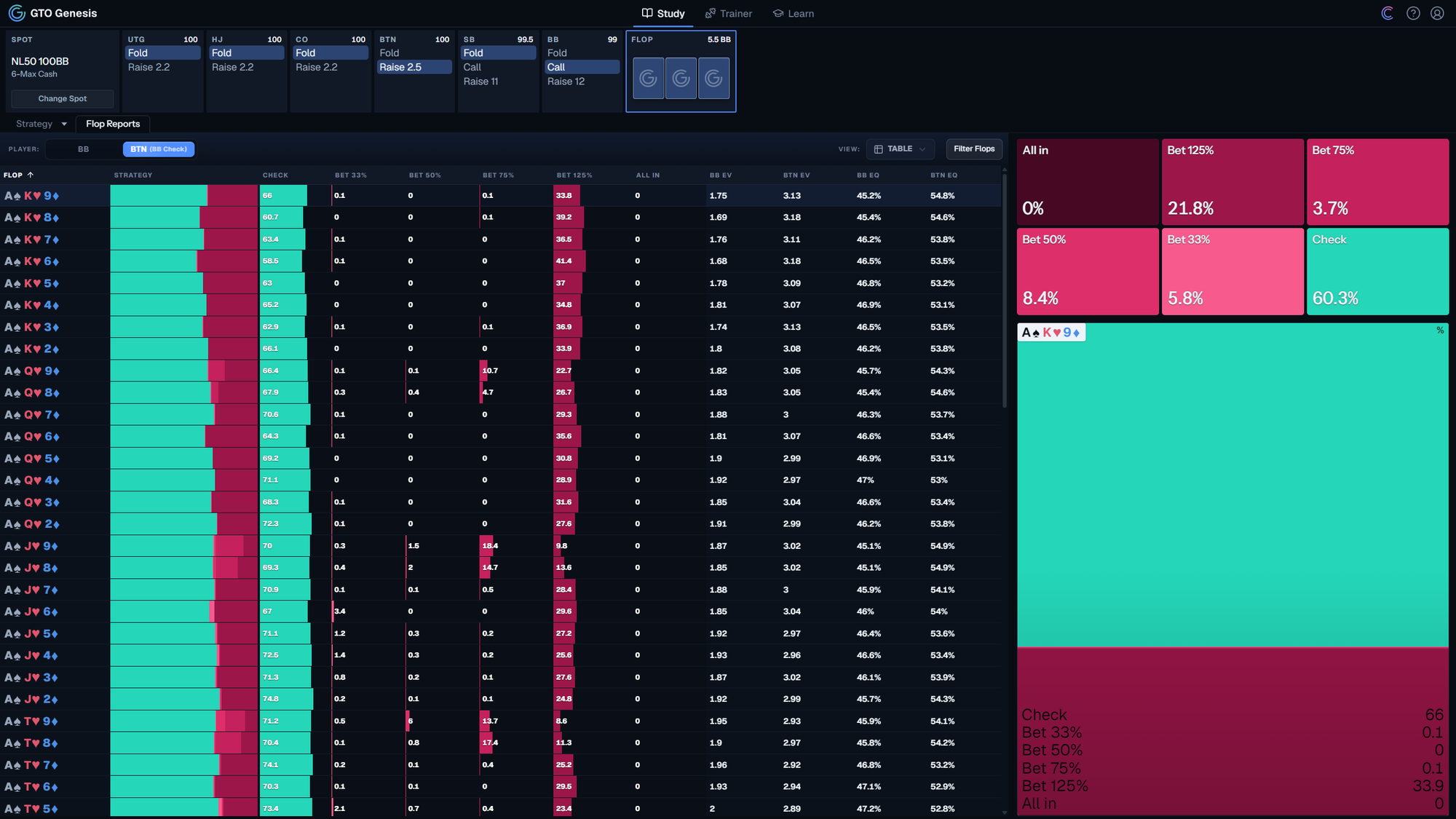1456x819 pixels.
Task: Select the A♠Q♥4♦ flop row
Action: (501, 480)
